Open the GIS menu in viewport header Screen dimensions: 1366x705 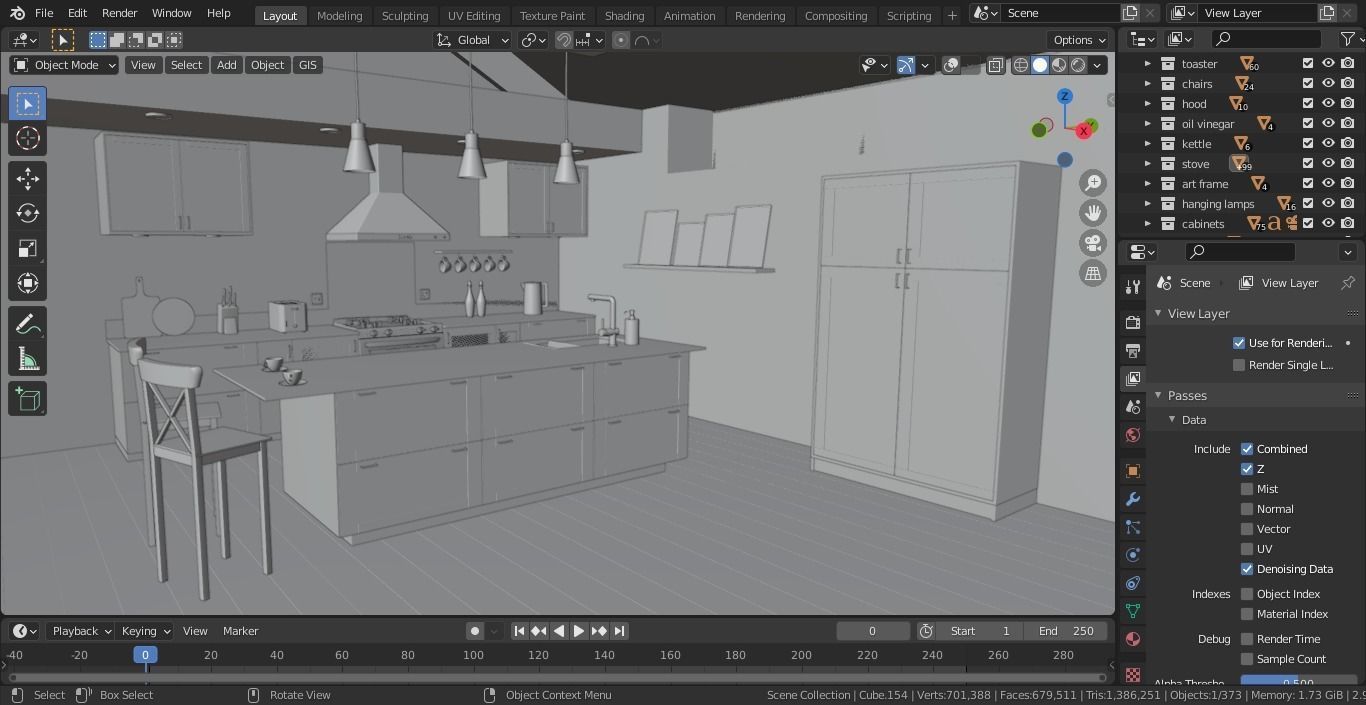point(307,65)
